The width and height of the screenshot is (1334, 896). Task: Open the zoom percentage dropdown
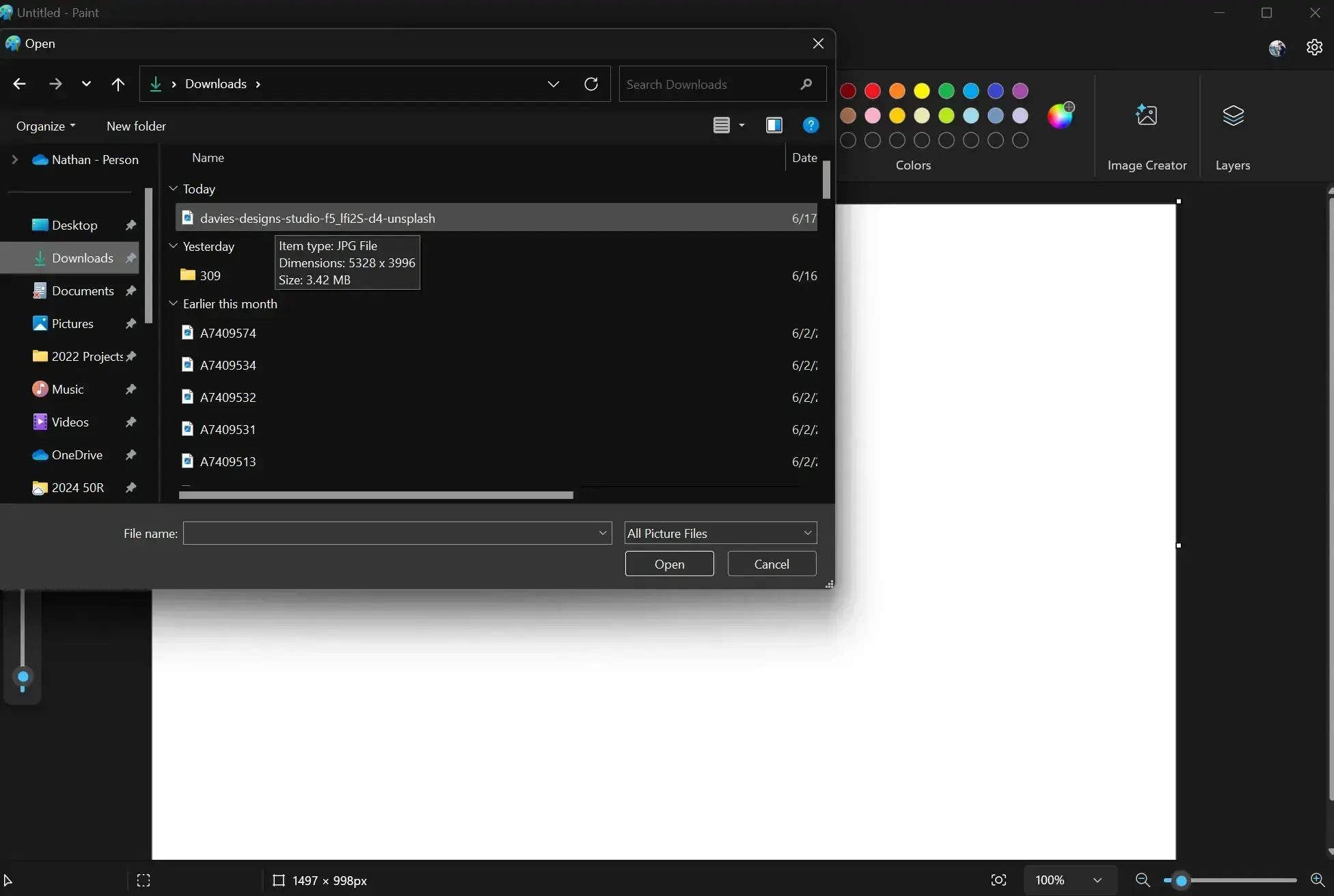[x=1096, y=880]
